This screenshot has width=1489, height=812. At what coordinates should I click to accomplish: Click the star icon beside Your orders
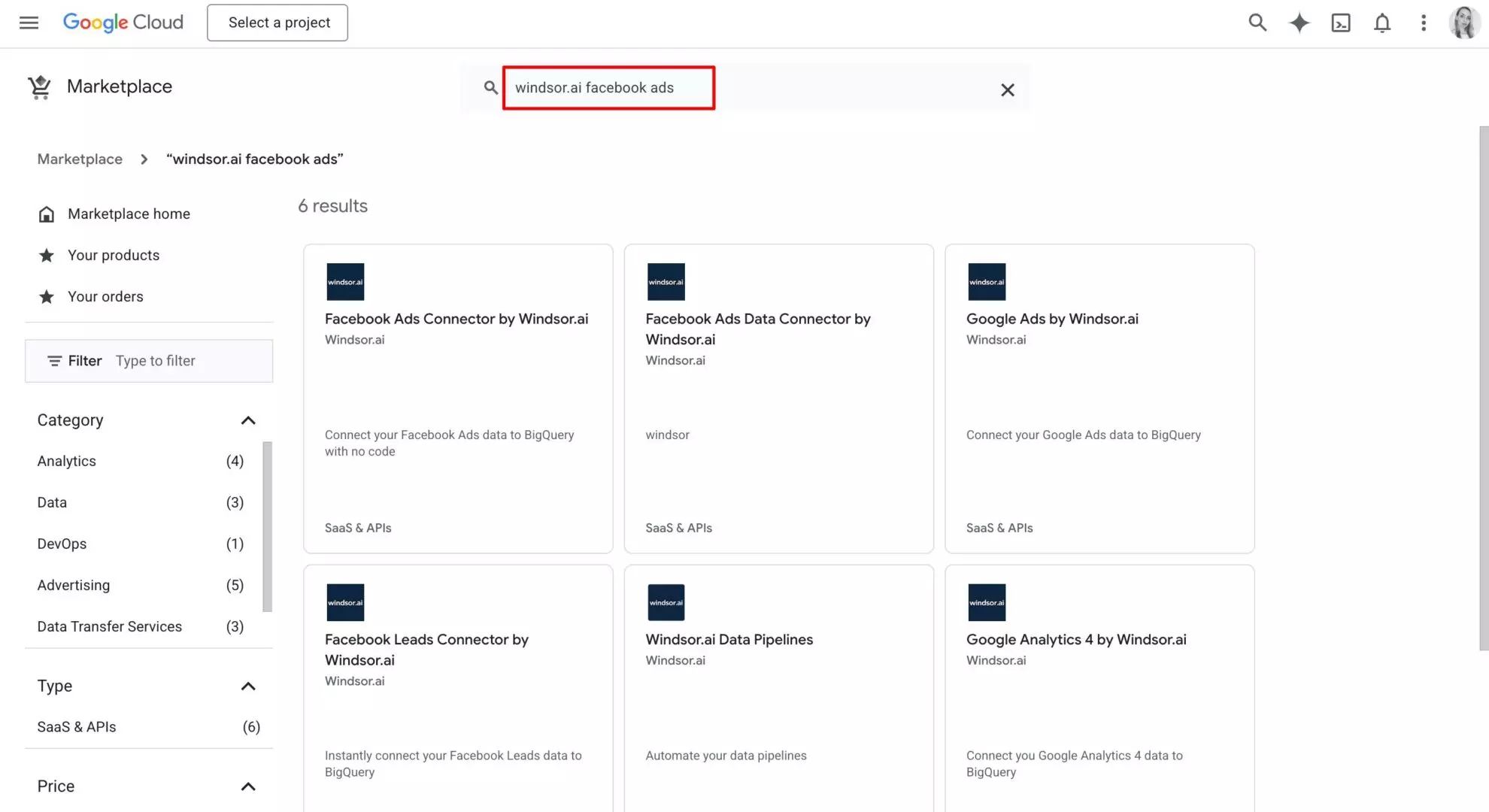pyautogui.click(x=47, y=297)
